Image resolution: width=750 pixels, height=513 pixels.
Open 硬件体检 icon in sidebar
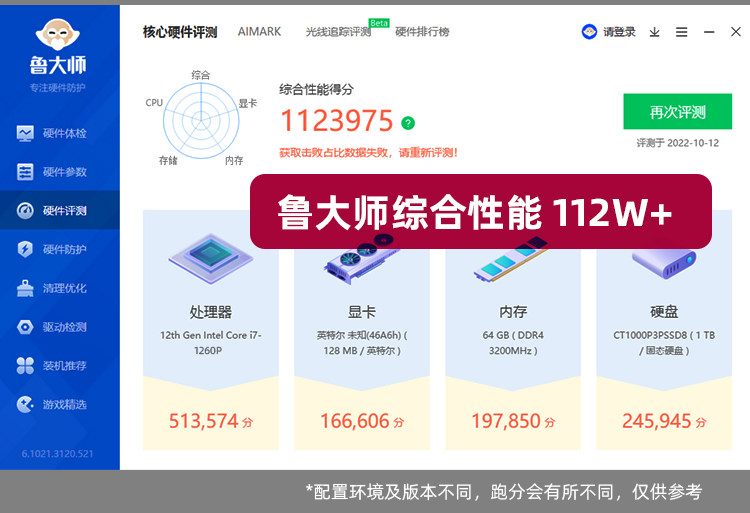pyautogui.click(x=25, y=133)
